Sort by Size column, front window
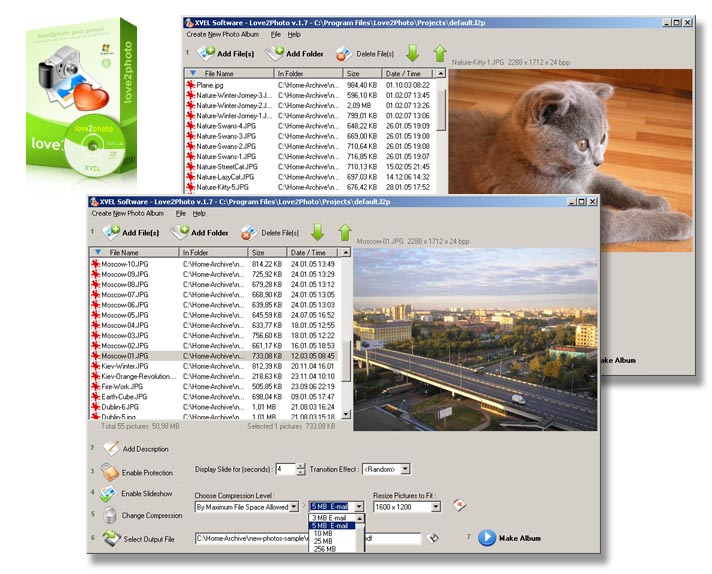Image resolution: width=712 pixels, height=574 pixels. click(x=267, y=252)
